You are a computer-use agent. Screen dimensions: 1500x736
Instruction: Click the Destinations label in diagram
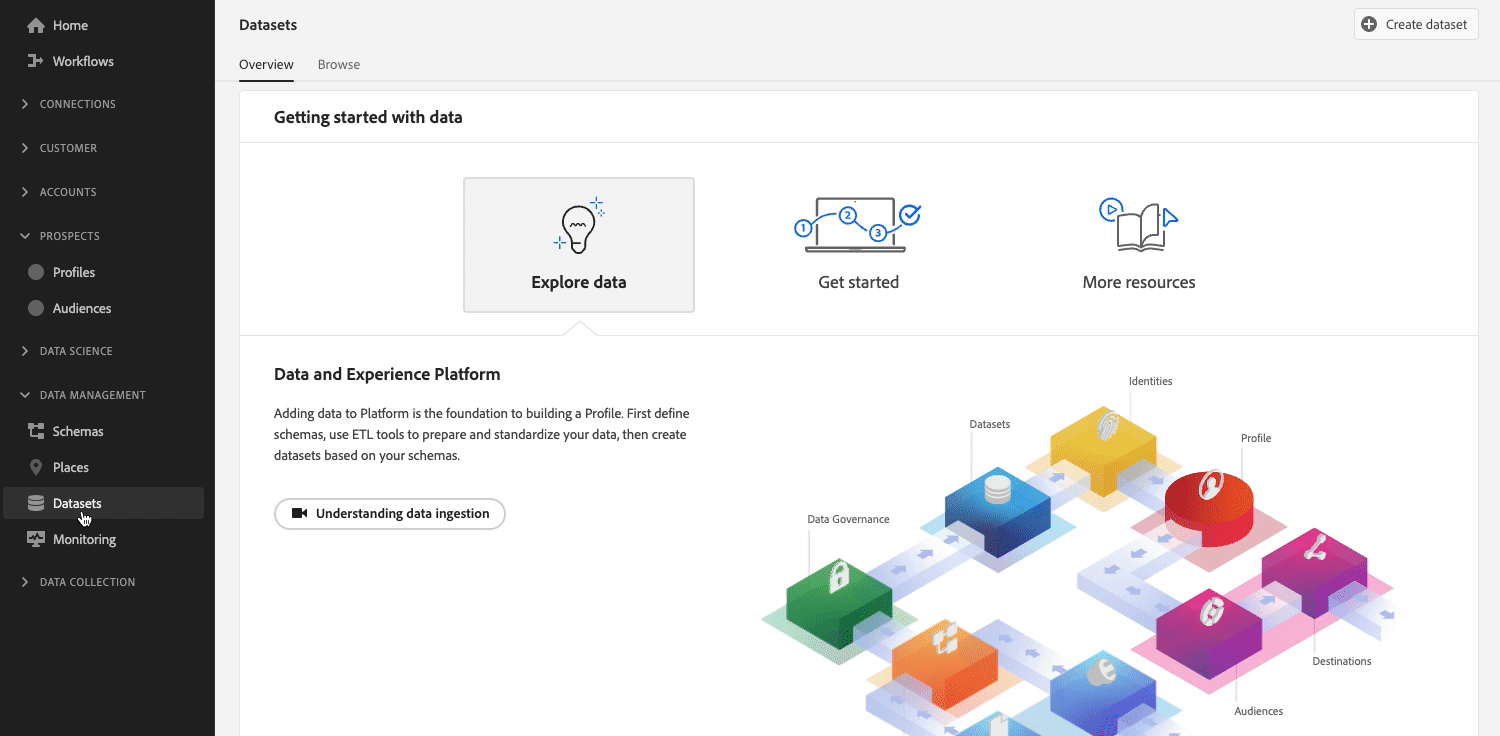coord(1342,661)
